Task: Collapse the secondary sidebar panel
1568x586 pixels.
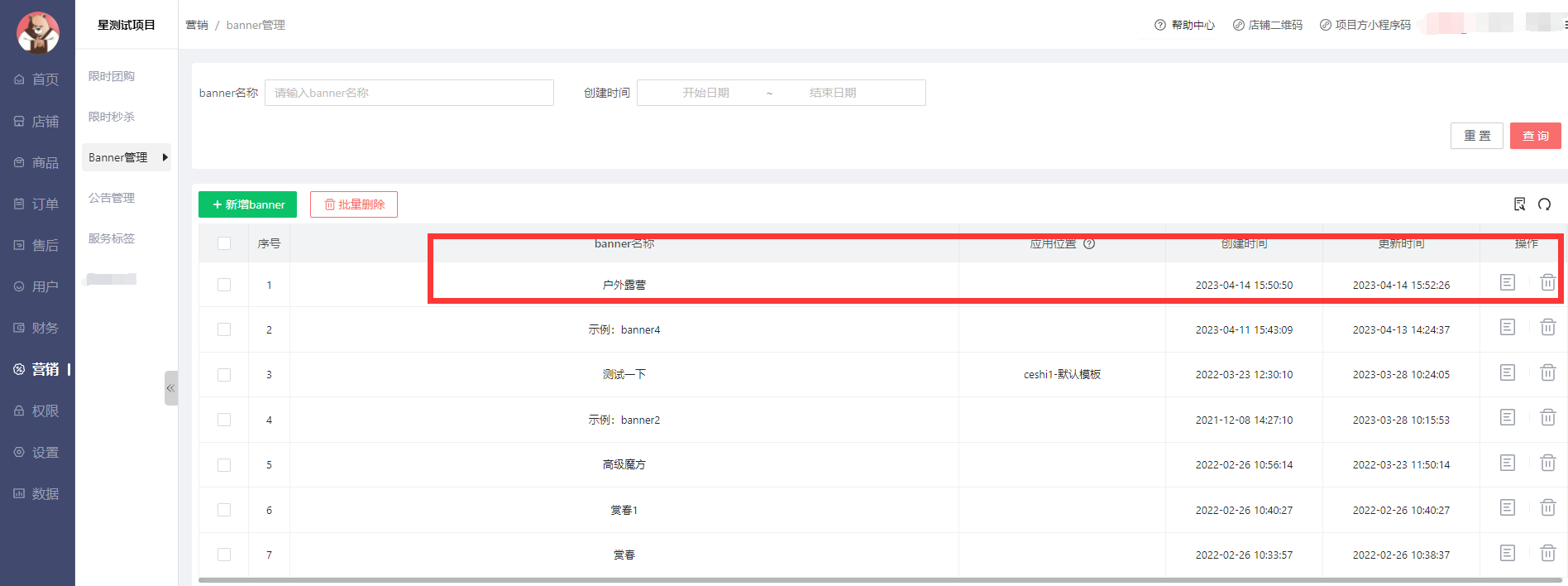Action: coord(170,388)
